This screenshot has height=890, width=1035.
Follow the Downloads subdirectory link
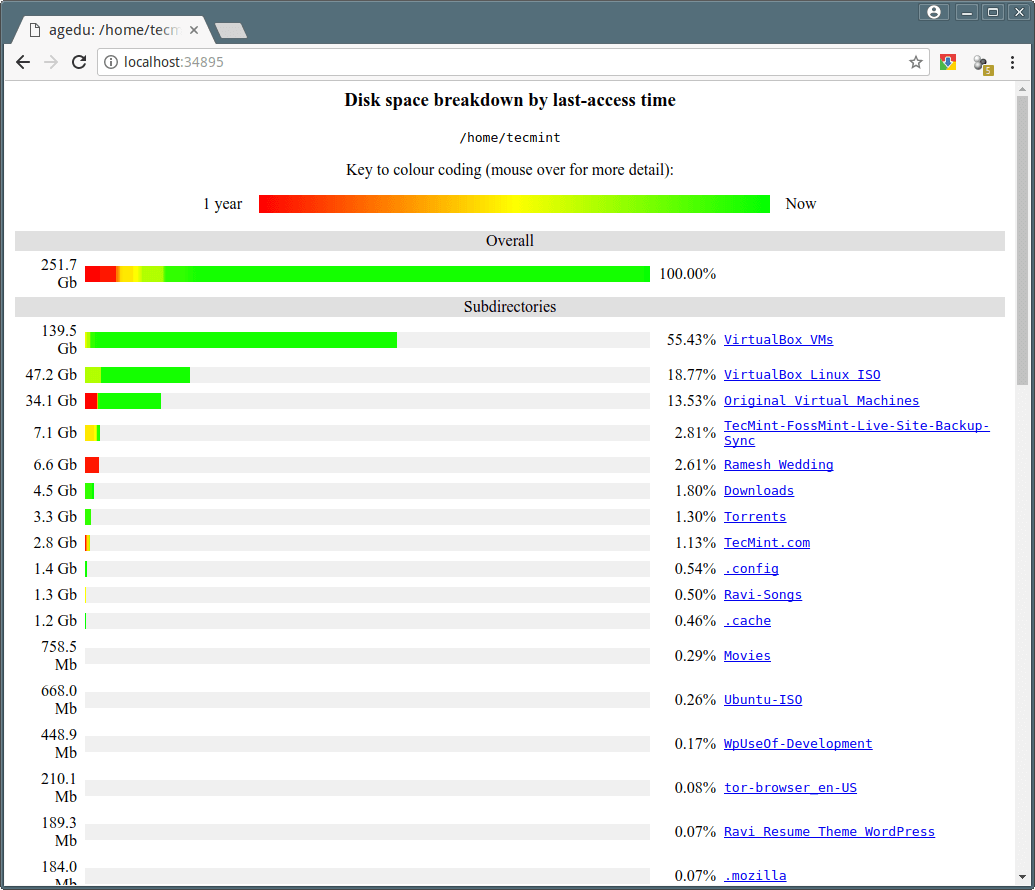click(758, 491)
